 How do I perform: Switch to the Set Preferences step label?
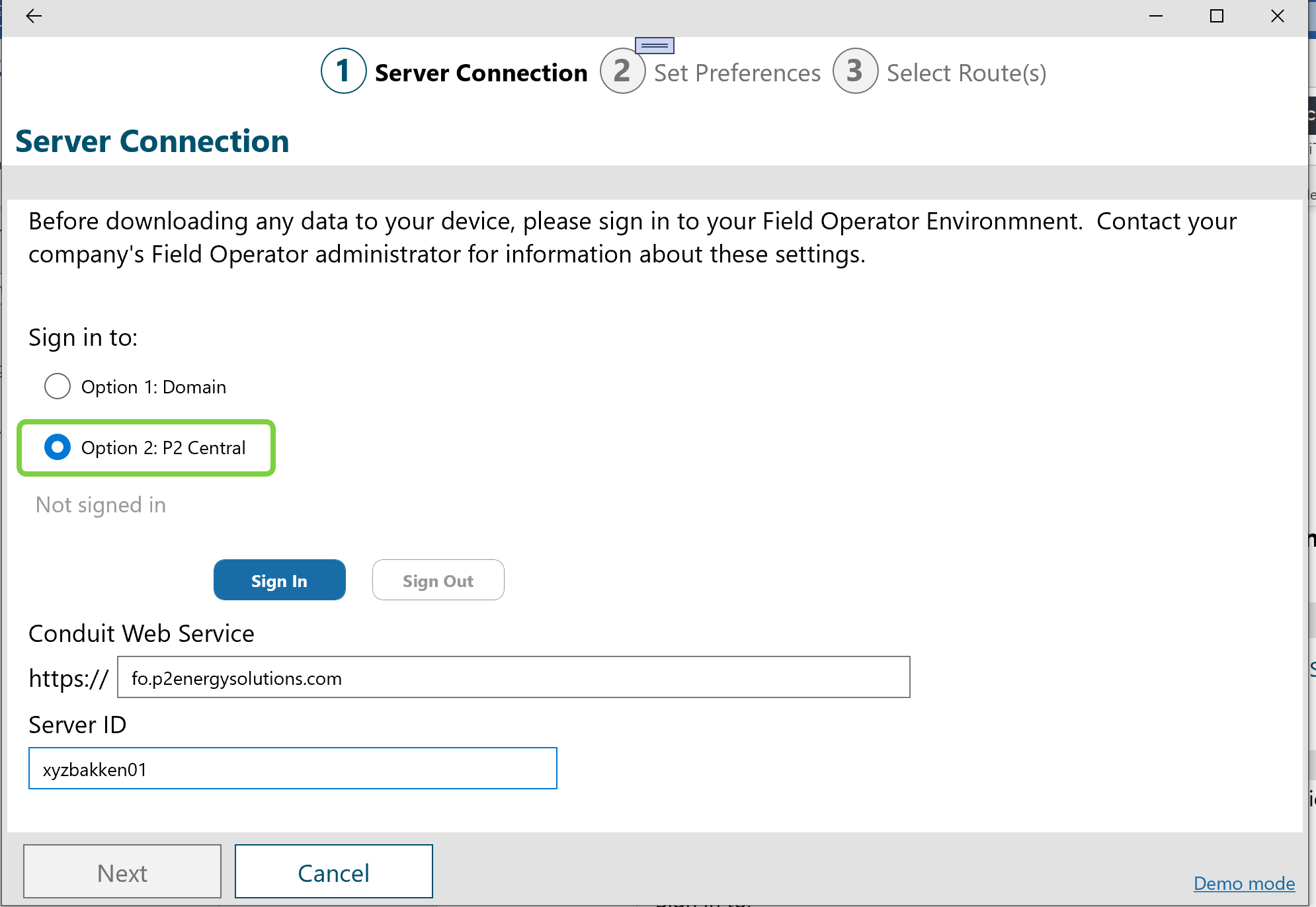click(737, 73)
